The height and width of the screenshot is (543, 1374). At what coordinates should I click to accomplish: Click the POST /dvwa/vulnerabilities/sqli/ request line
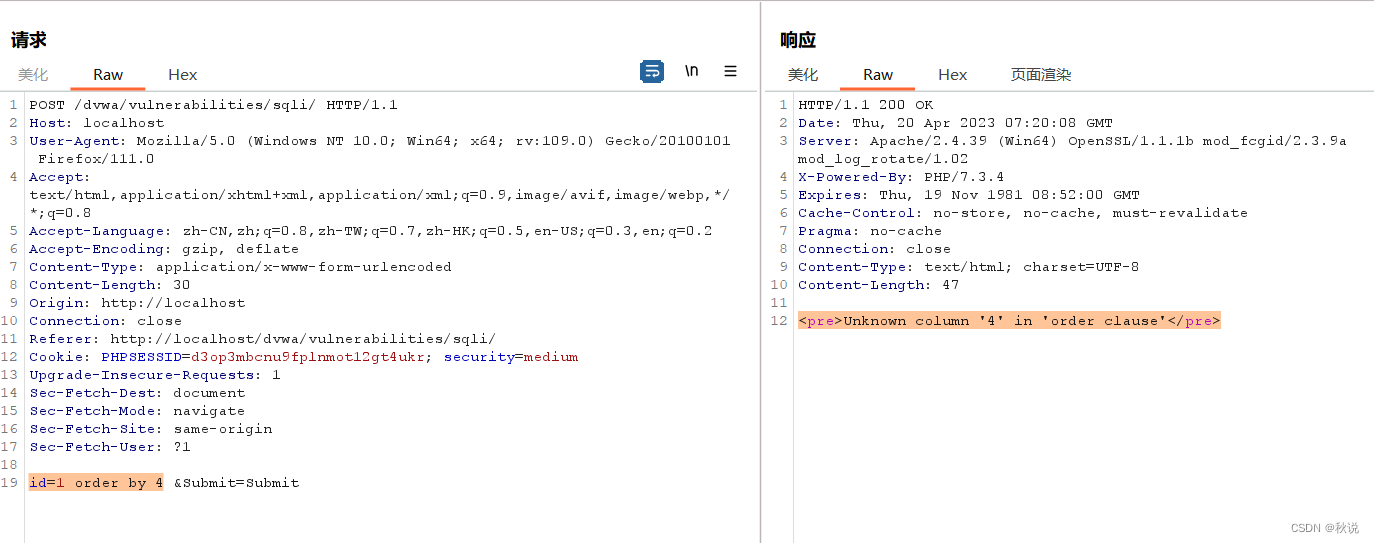[x=213, y=105]
